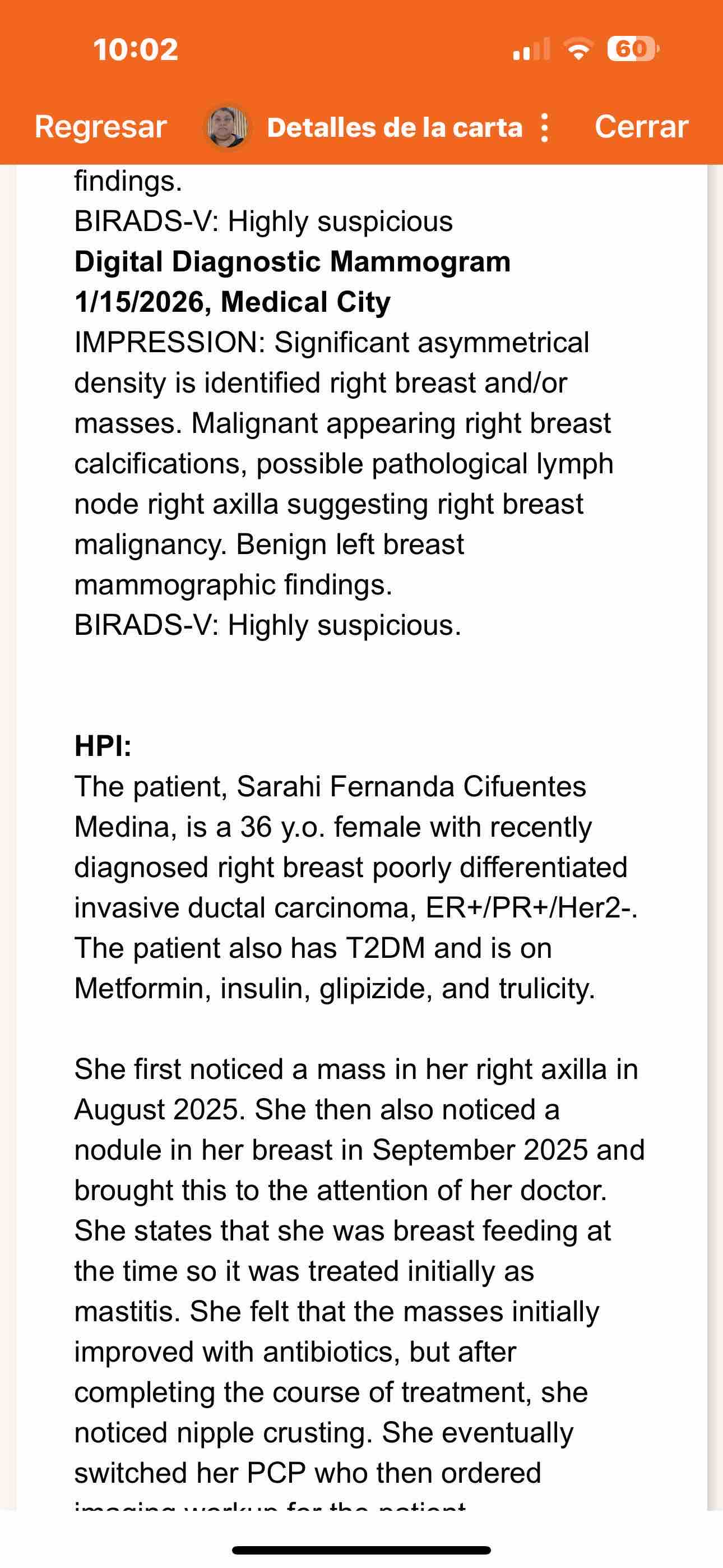Tap the 1/15/2026, Medical City line

pos(233,302)
